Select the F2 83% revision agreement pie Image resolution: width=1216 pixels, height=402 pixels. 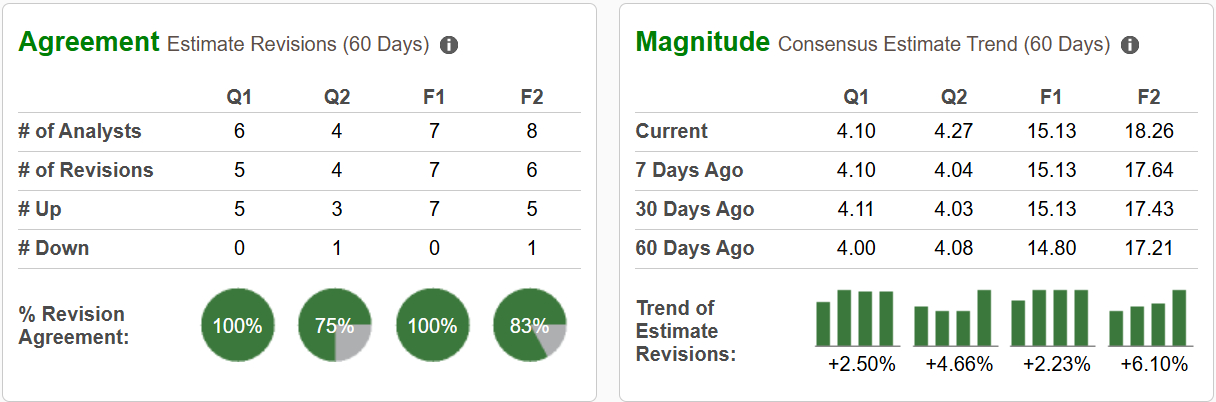click(x=530, y=326)
